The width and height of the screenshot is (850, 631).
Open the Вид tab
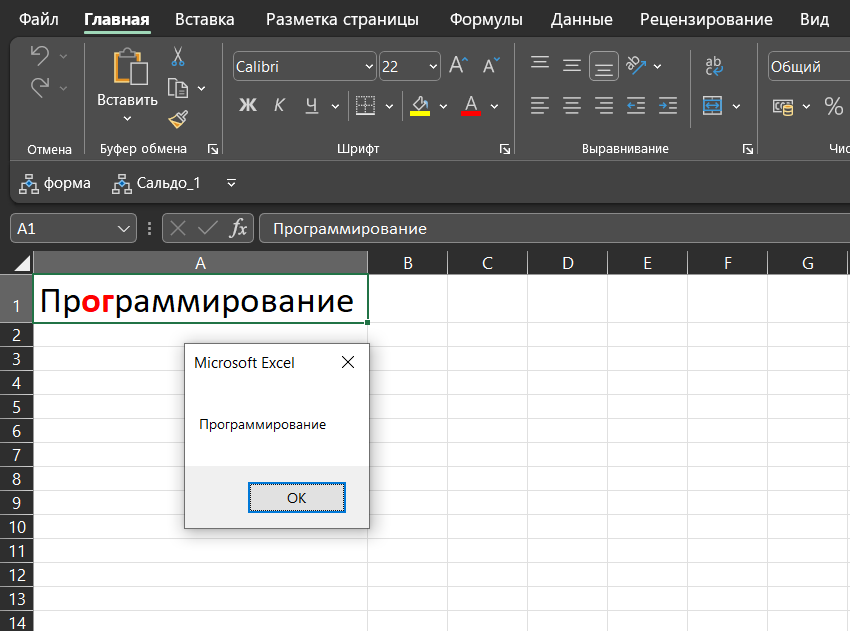coord(814,20)
